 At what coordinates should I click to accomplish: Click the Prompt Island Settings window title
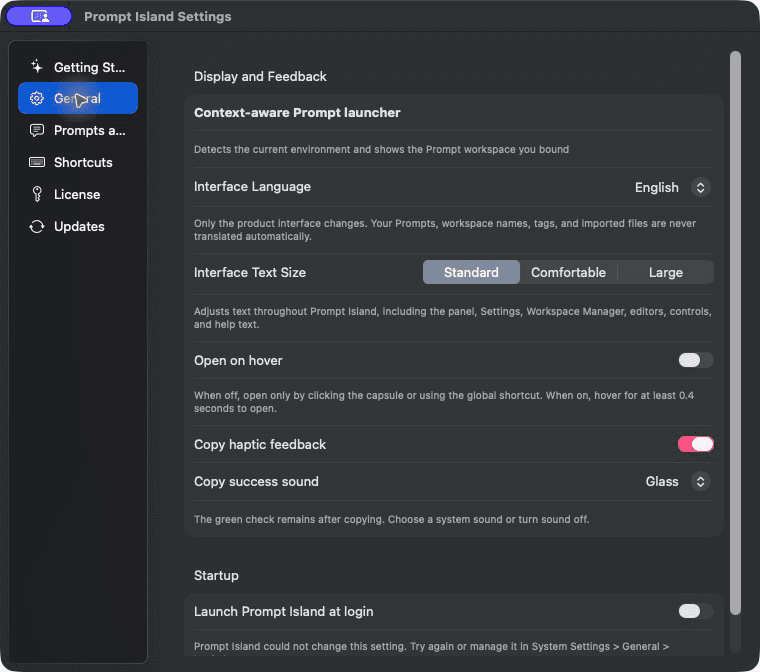click(x=158, y=16)
